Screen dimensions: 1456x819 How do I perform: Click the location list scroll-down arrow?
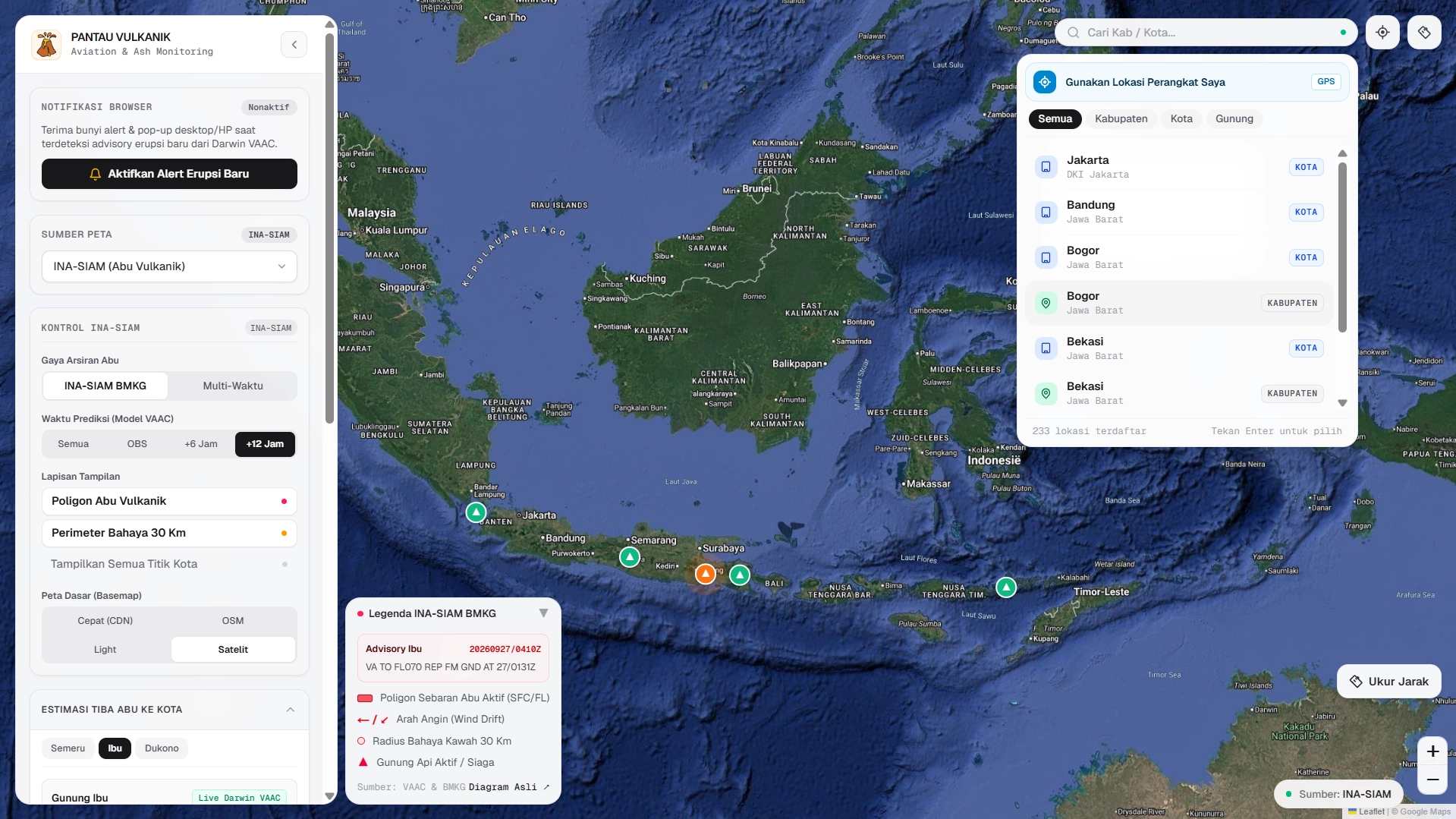pyautogui.click(x=1342, y=403)
